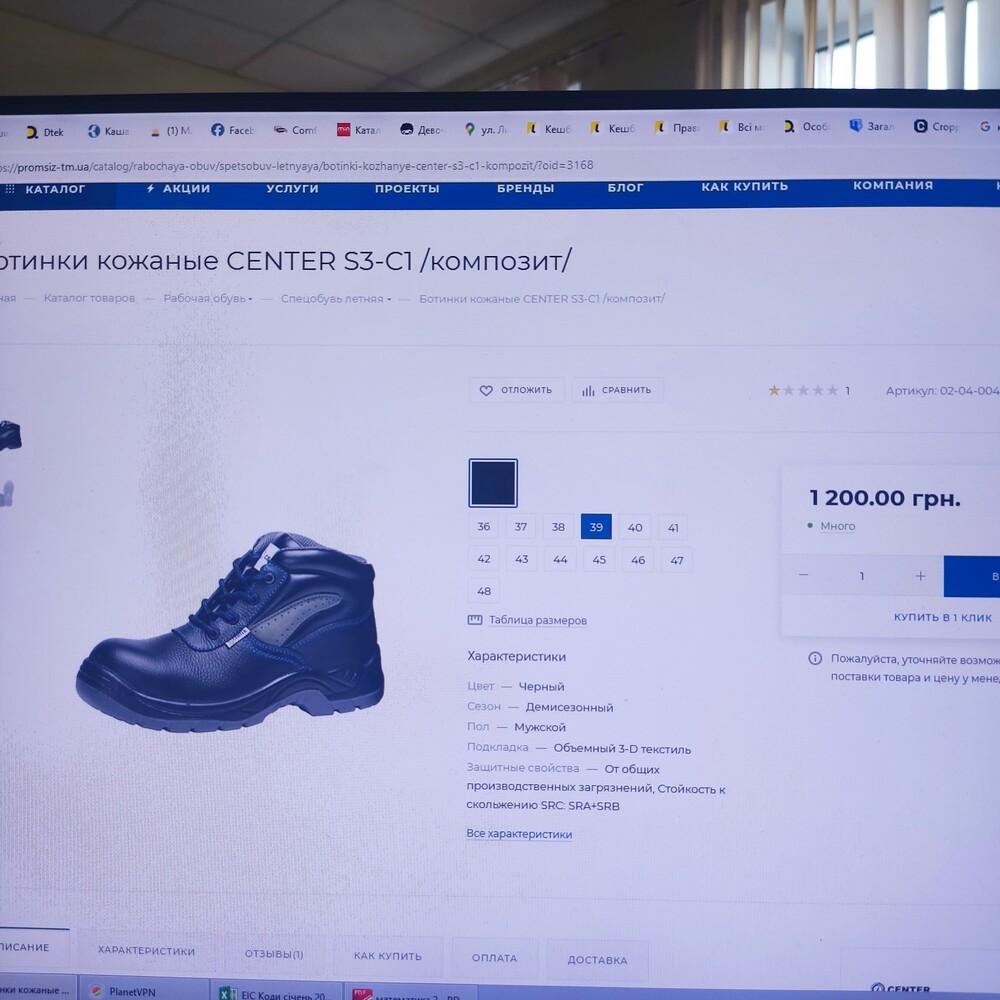Choose size 45 option
Viewport: 1000px width, 1000px height.
tap(599, 560)
